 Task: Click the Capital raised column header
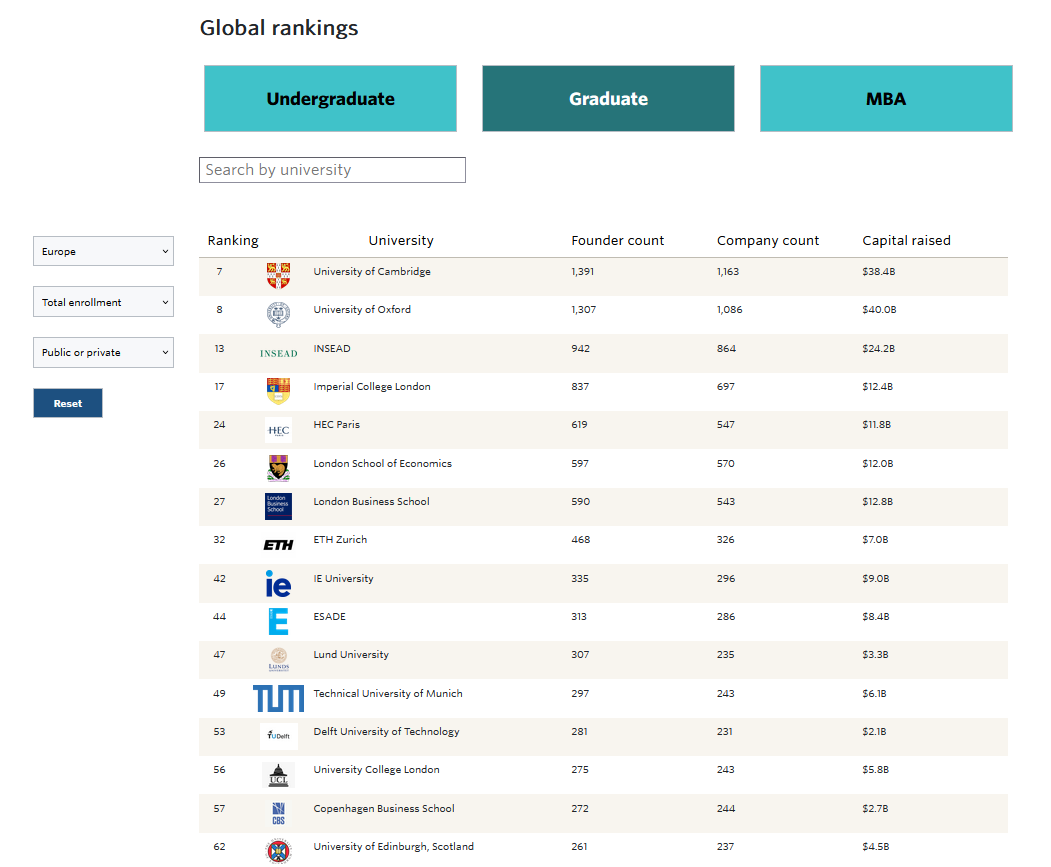coord(906,240)
